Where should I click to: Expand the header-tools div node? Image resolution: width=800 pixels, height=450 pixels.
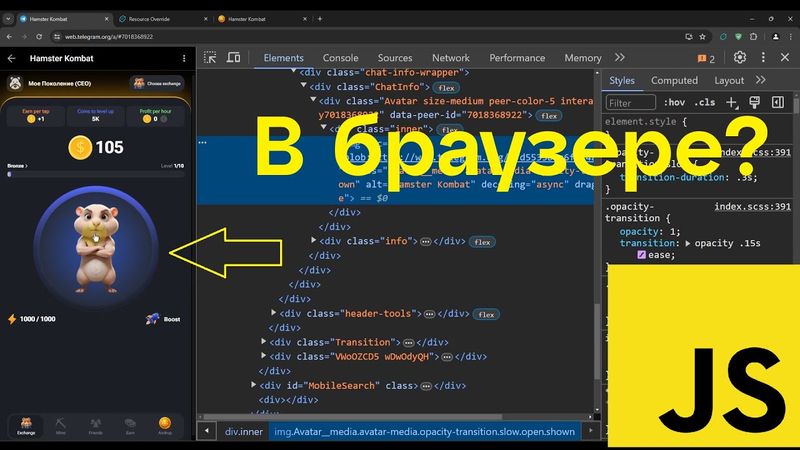point(274,312)
